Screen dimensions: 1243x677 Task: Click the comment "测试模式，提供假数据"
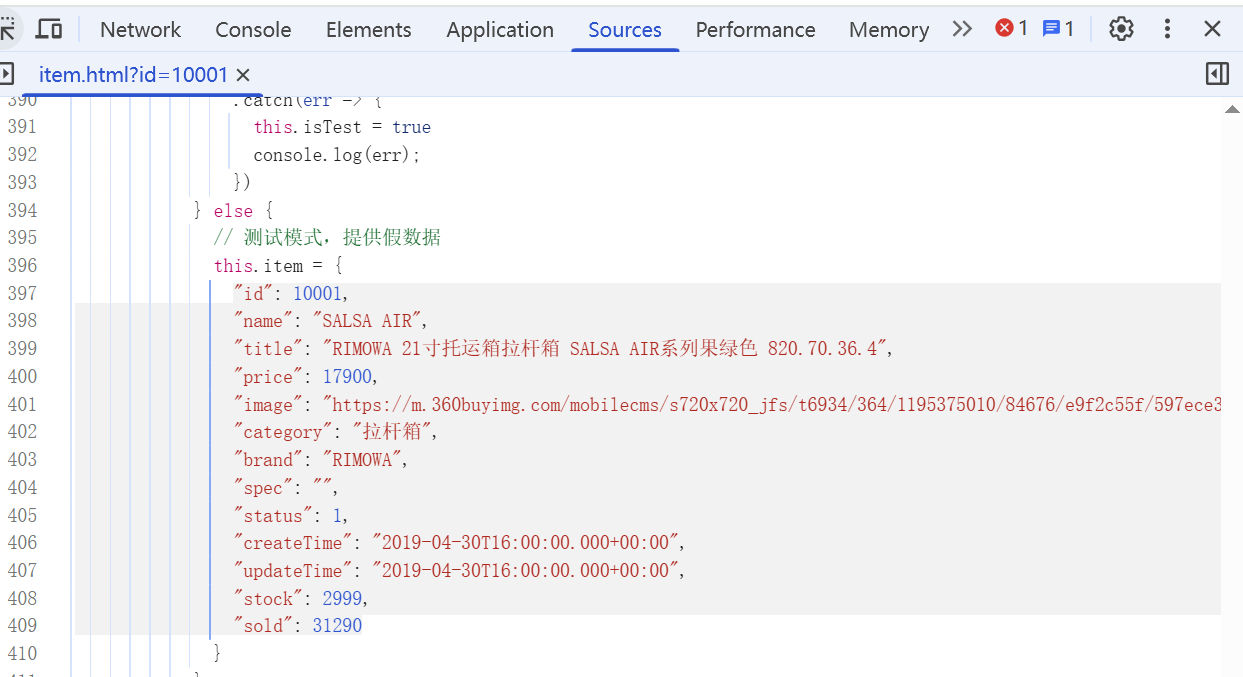tap(327, 238)
